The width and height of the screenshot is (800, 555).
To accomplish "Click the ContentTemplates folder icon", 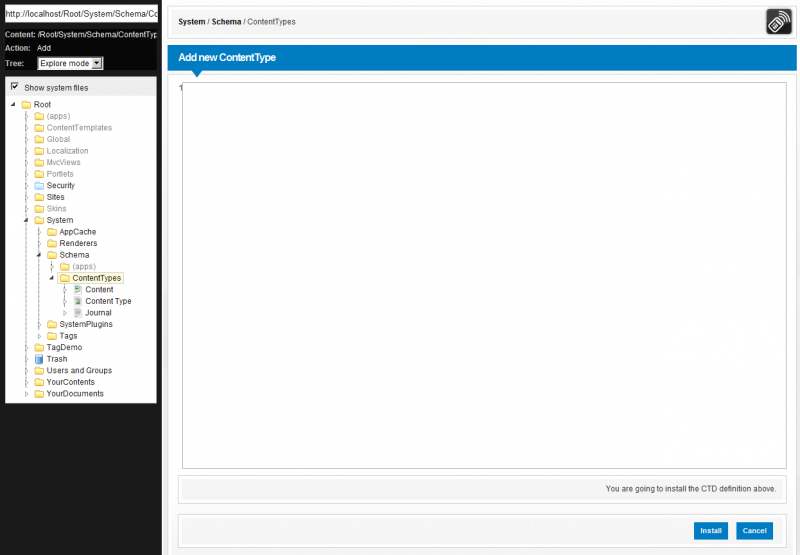I will pos(39,128).
